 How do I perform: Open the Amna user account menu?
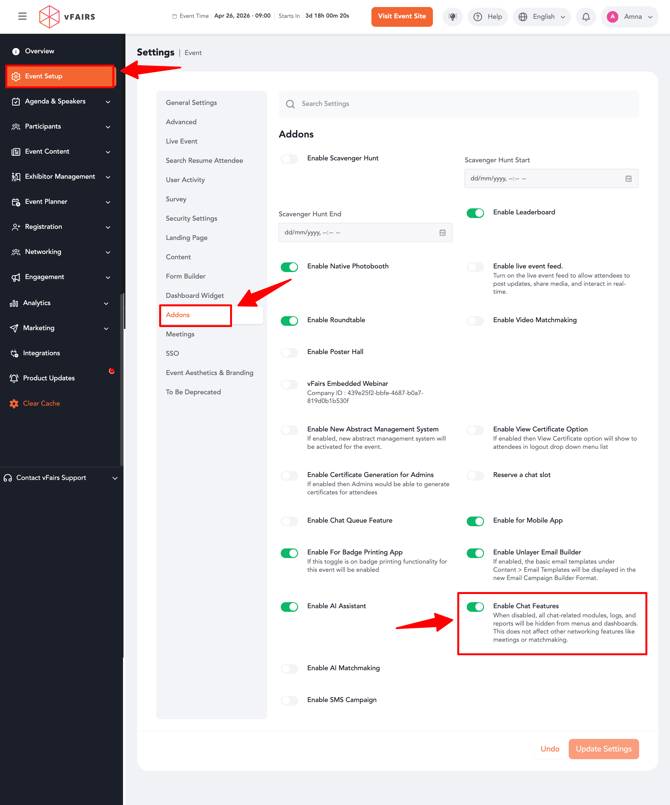click(631, 17)
